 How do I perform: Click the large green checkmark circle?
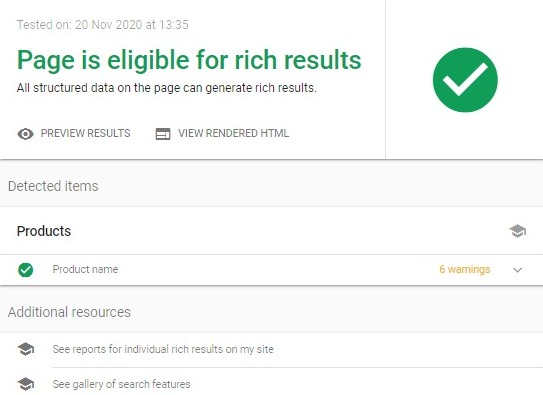pos(465,80)
